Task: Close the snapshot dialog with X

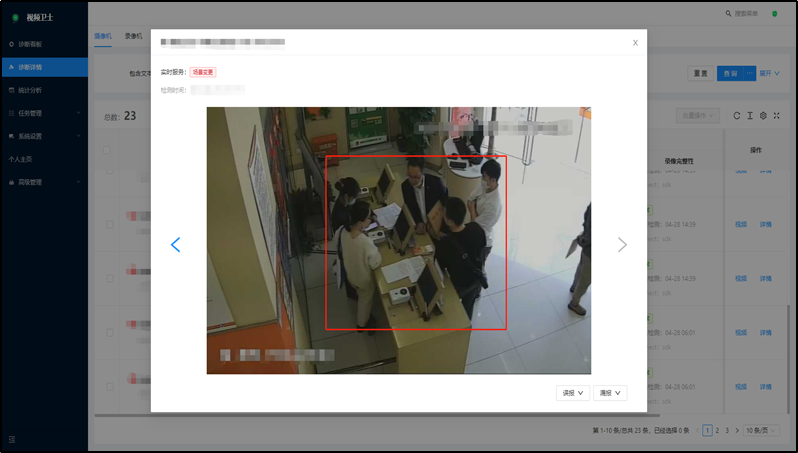Action: coord(635,43)
